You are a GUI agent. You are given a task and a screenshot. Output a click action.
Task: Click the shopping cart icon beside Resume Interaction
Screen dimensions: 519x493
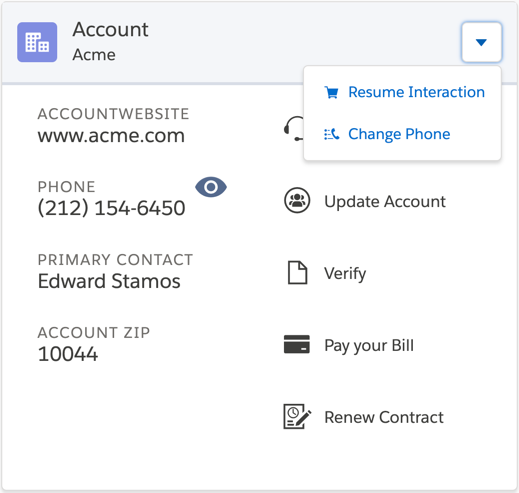click(x=332, y=92)
